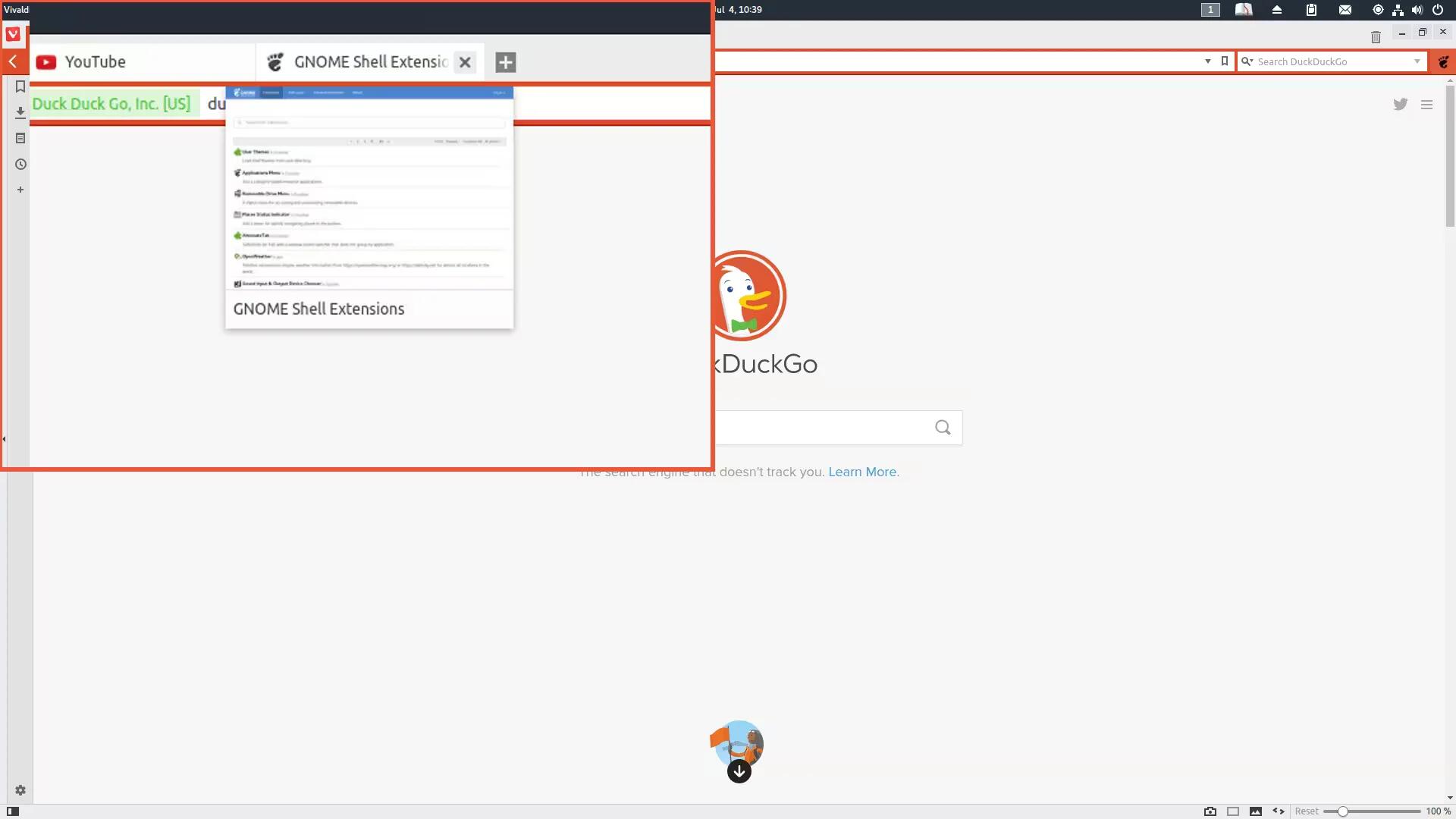
Task: Reset the page zoom level
Action: pyautogui.click(x=1306, y=811)
